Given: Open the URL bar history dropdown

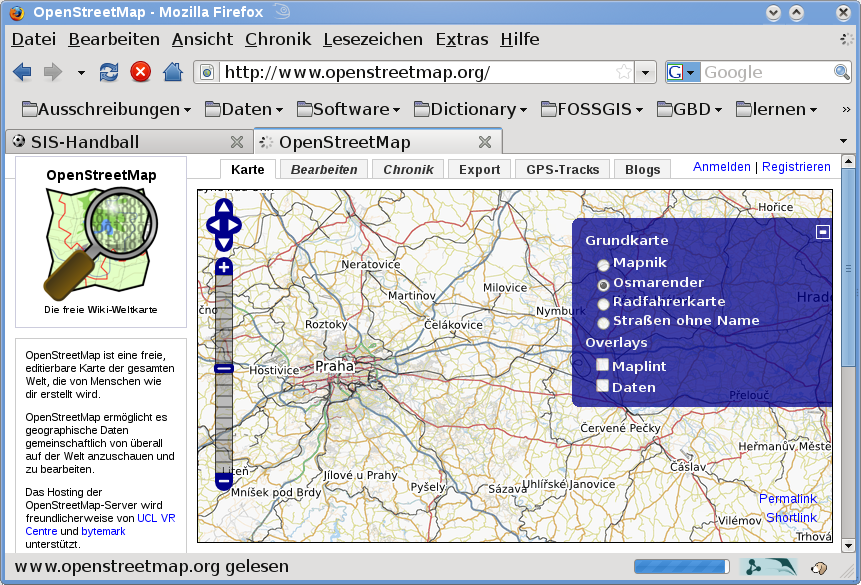Looking at the screenshot, I should pos(646,72).
